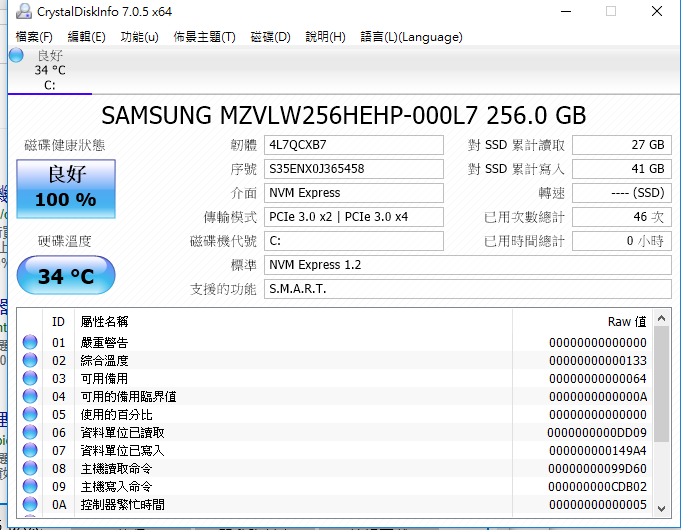Click the blue status orb beside 良好 drive tab

[x=17, y=55]
